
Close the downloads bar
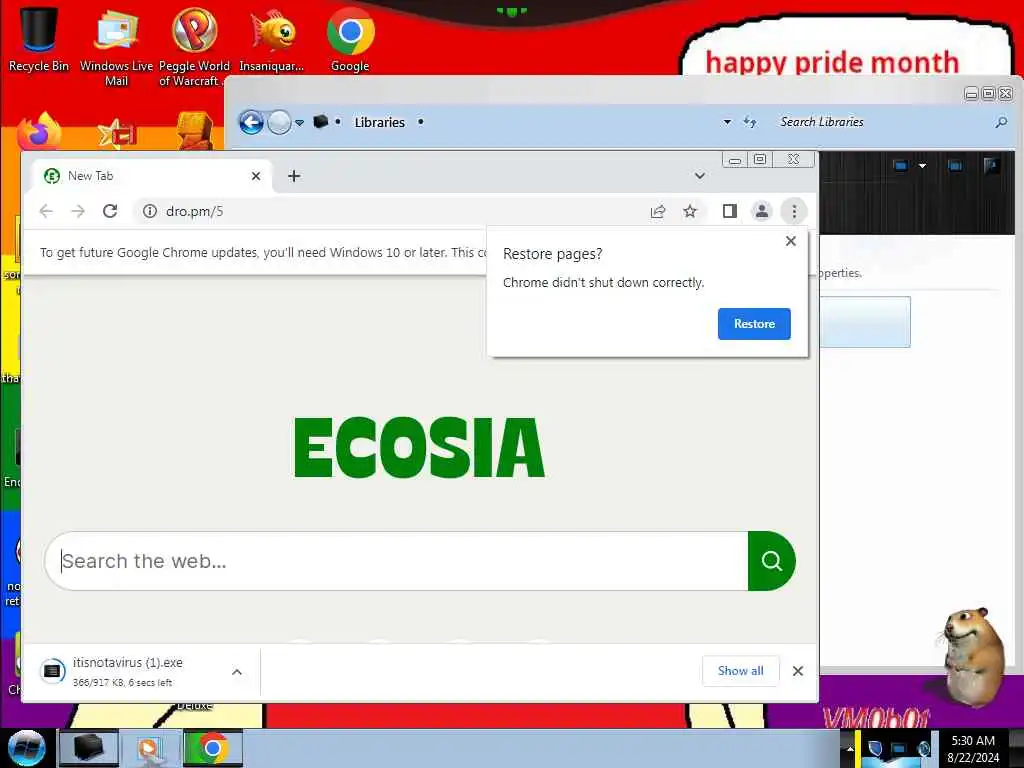point(798,671)
